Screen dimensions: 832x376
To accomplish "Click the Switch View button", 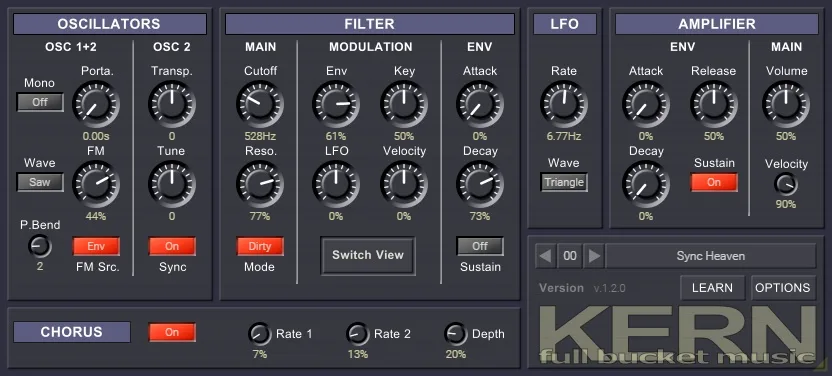I will coord(368,255).
